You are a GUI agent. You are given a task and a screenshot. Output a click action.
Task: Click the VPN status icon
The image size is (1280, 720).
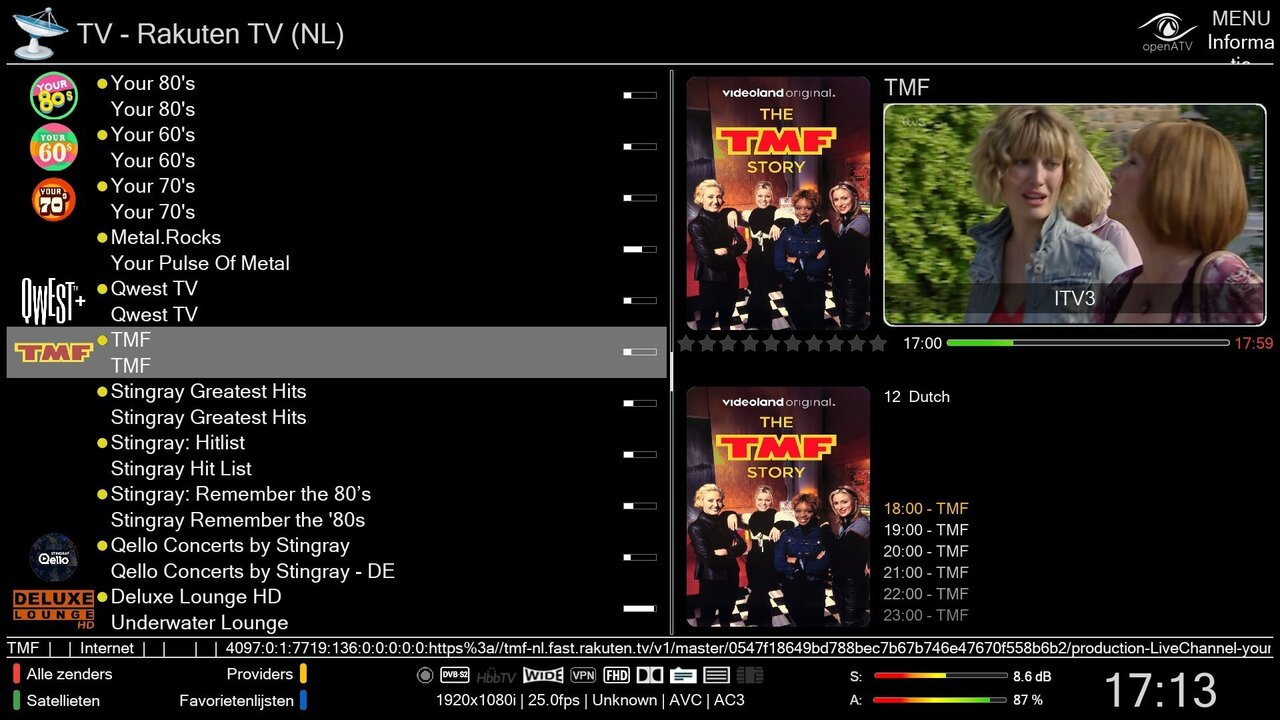[583, 675]
